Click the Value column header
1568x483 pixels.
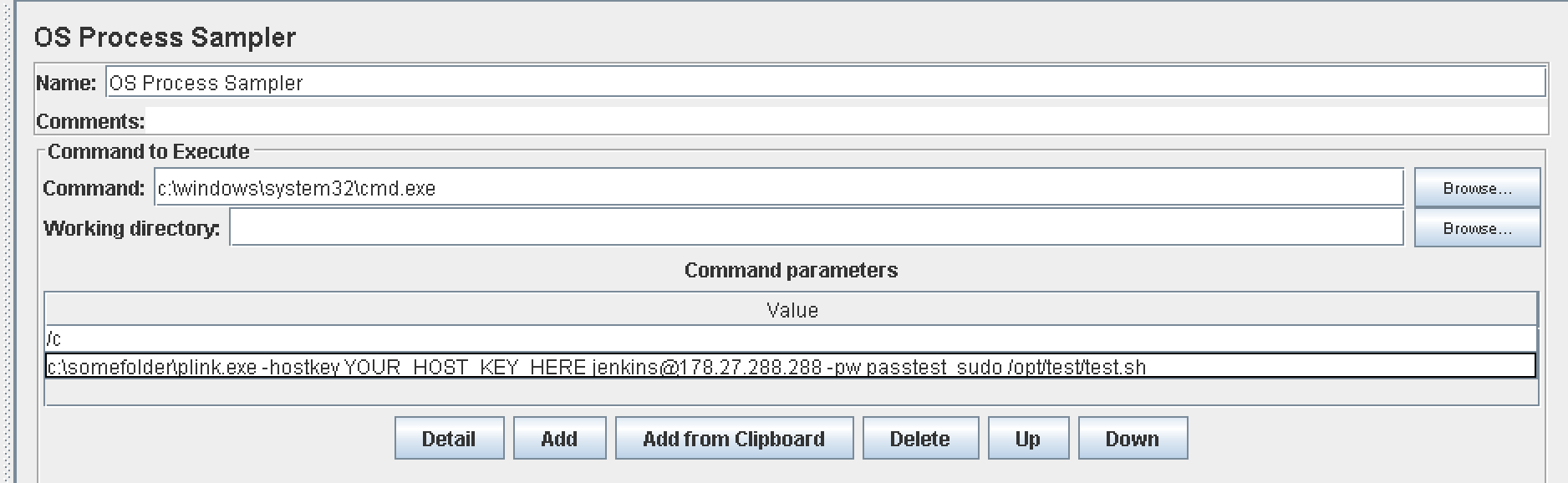click(792, 310)
